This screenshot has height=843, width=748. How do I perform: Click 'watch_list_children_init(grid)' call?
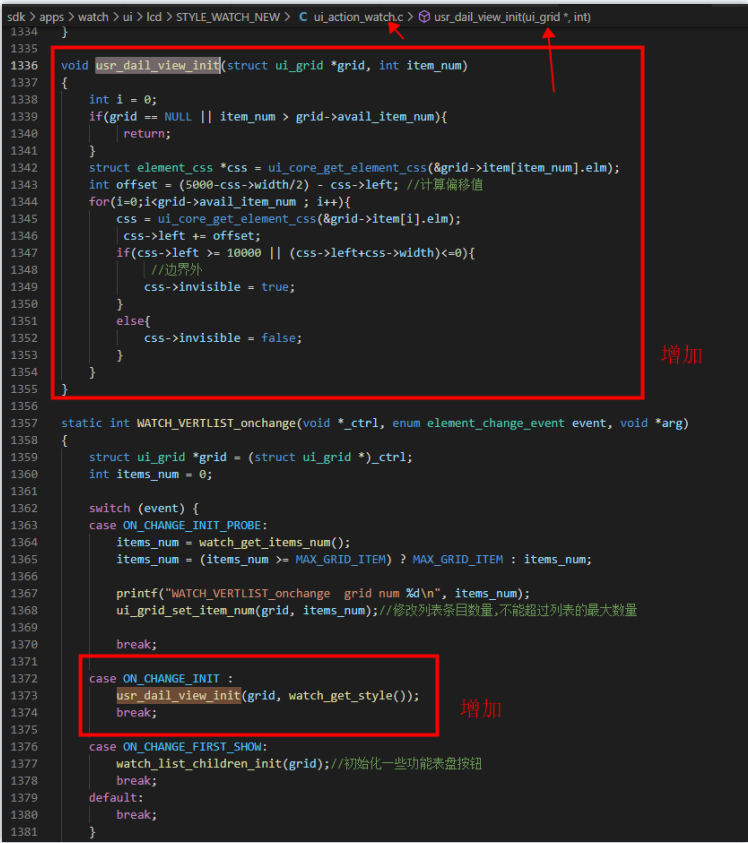(x=219, y=764)
